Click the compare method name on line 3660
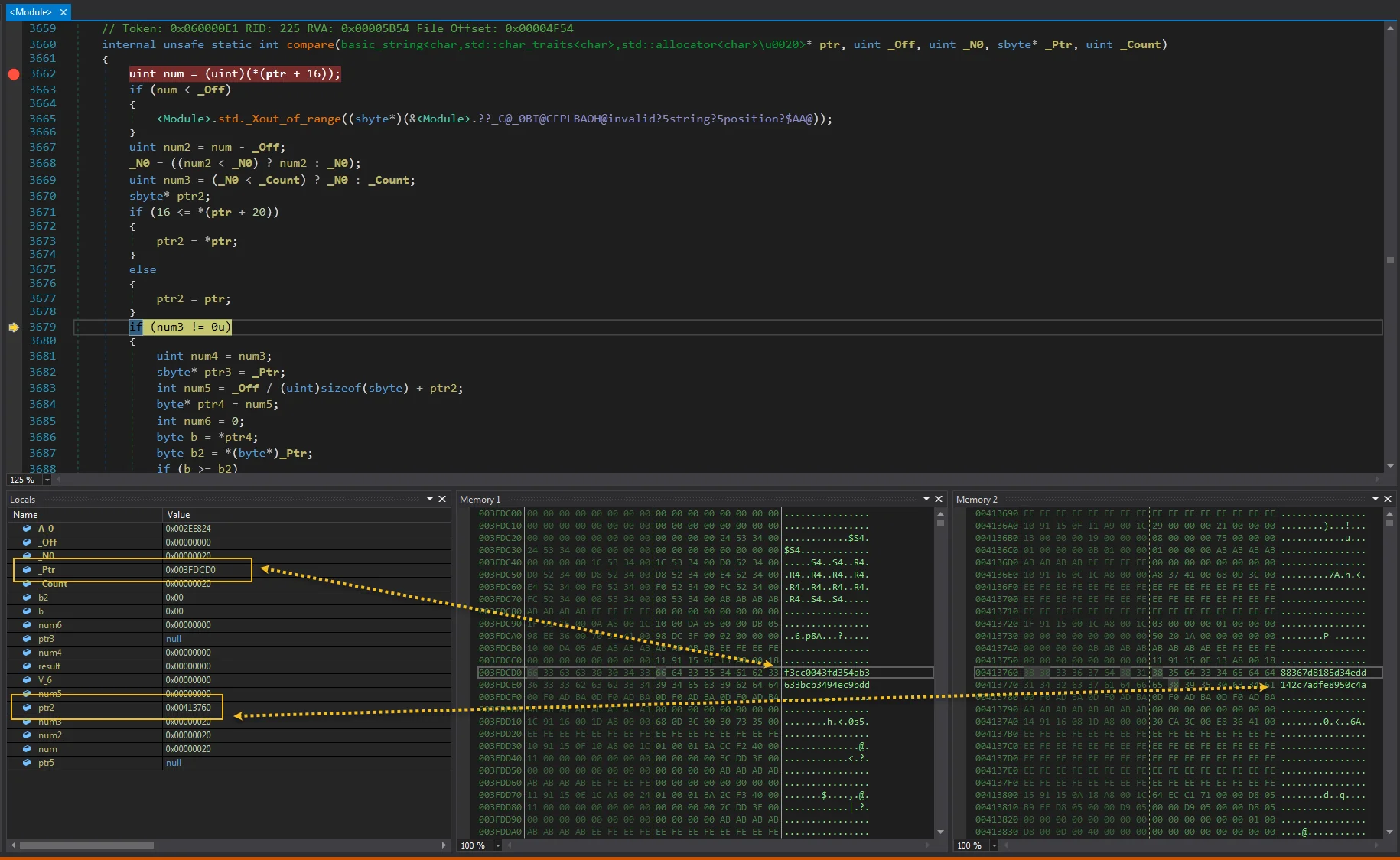This screenshot has height=860, width=1400. point(310,45)
